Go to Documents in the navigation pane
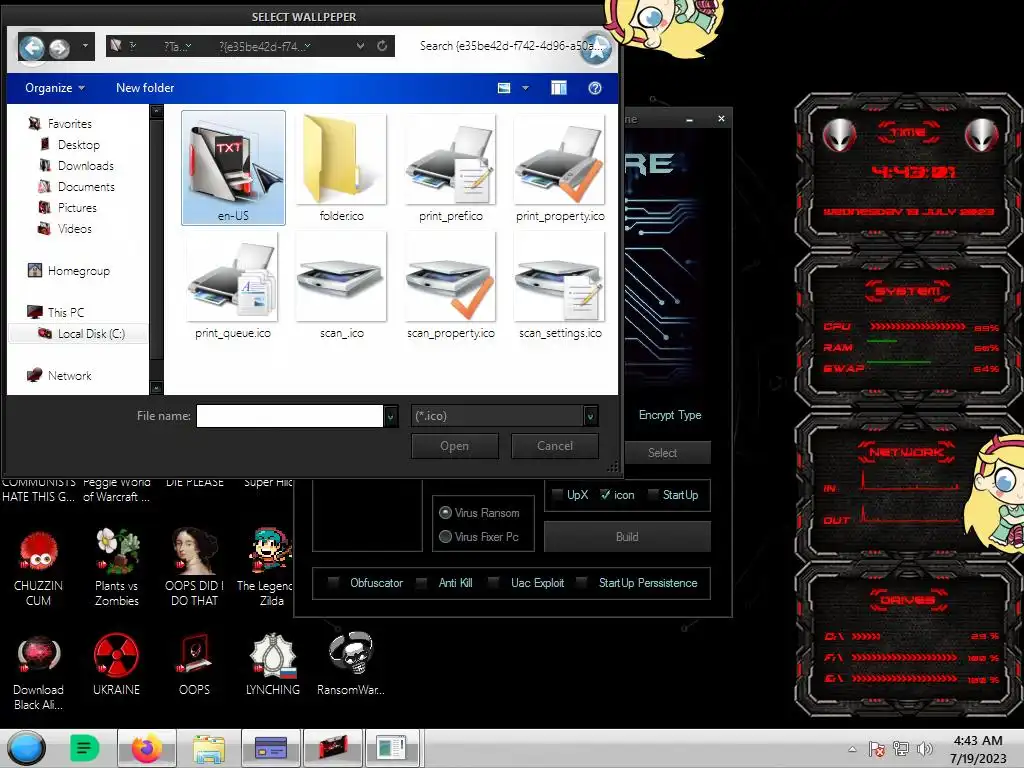 coord(86,186)
